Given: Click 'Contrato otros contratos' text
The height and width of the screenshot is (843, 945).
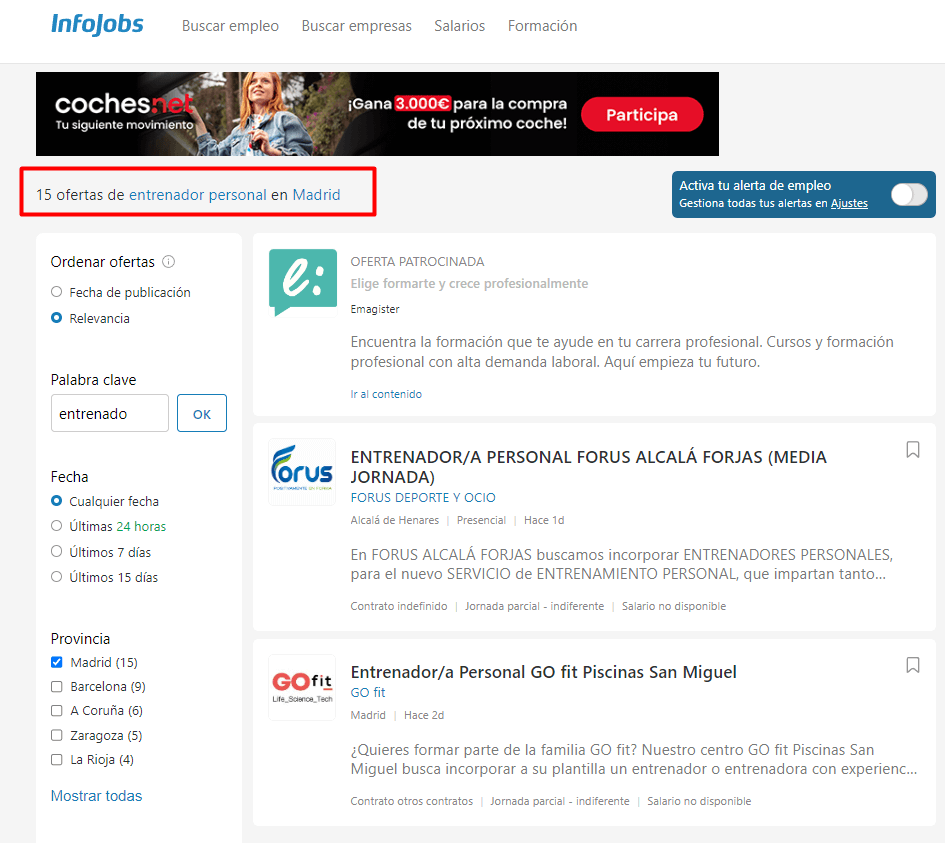Looking at the screenshot, I should (x=411, y=801).
